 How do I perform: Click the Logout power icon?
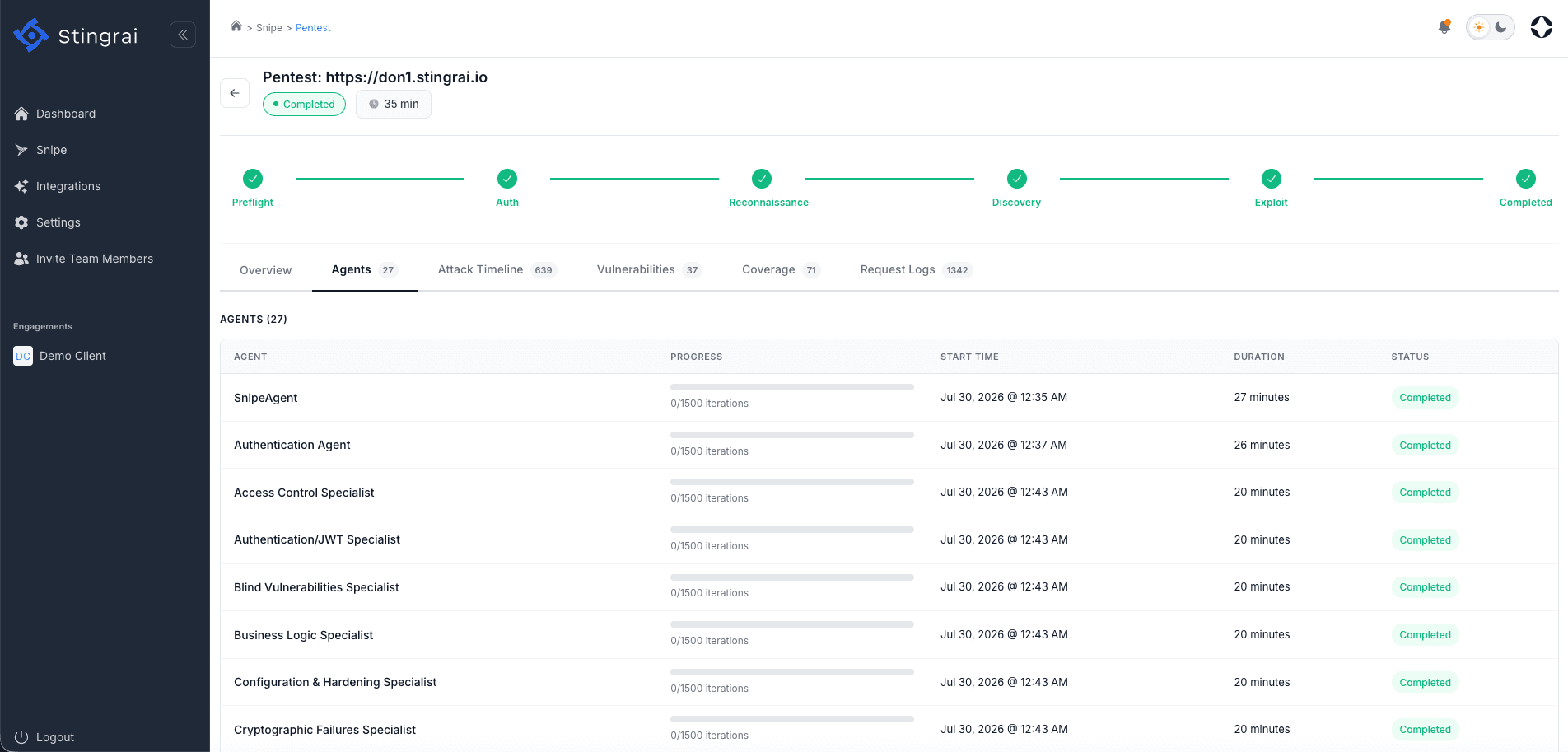pyautogui.click(x=21, y=737)
